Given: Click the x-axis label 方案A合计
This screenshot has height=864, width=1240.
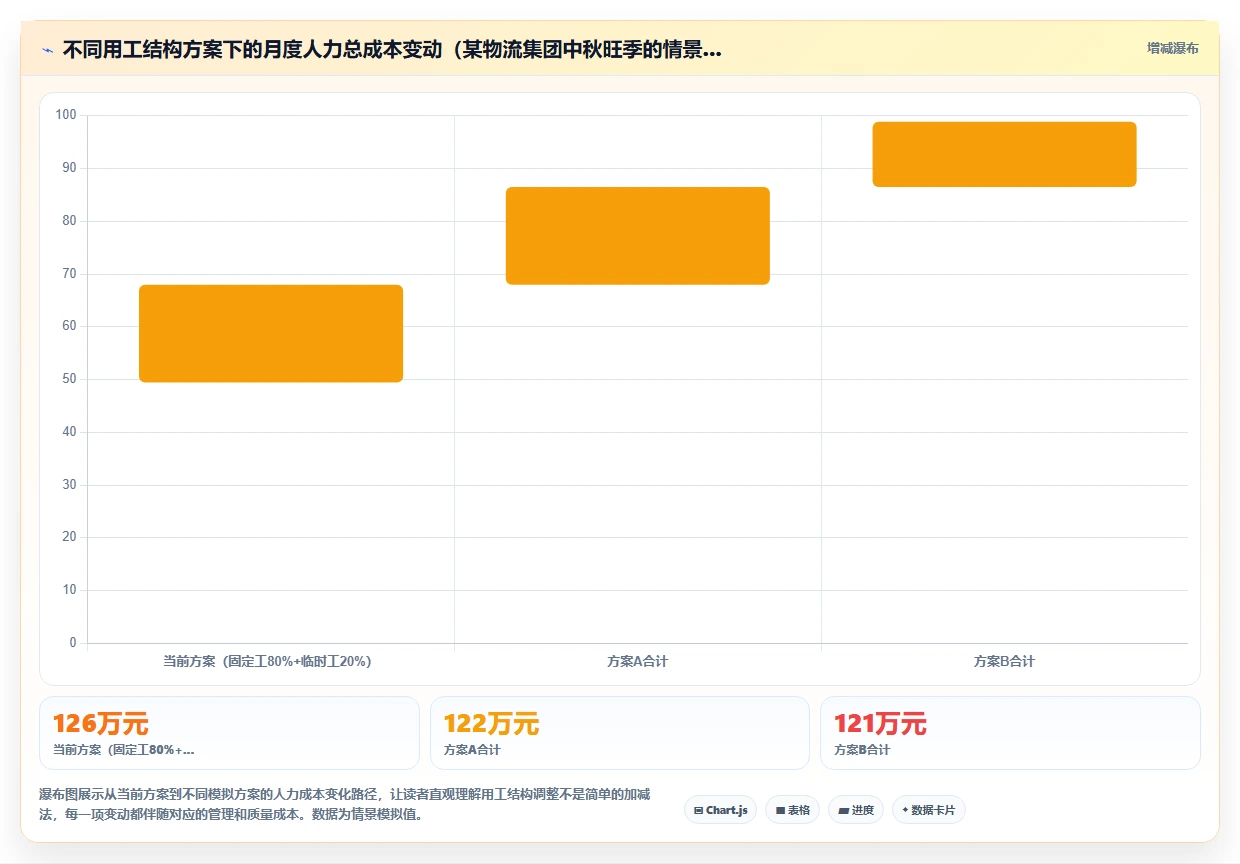Looking at the screenshot, I should pos(637,661).
